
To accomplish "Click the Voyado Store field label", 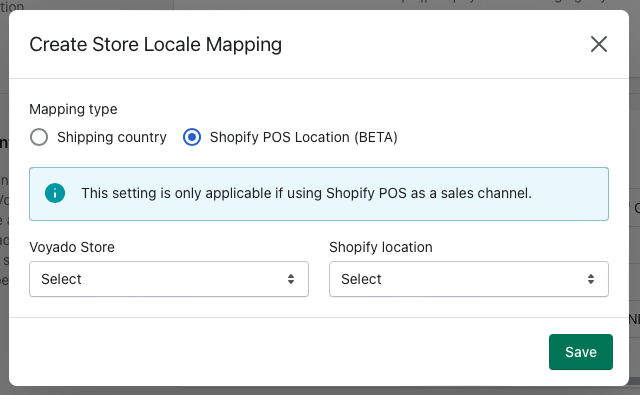I will tap(72, 247).
